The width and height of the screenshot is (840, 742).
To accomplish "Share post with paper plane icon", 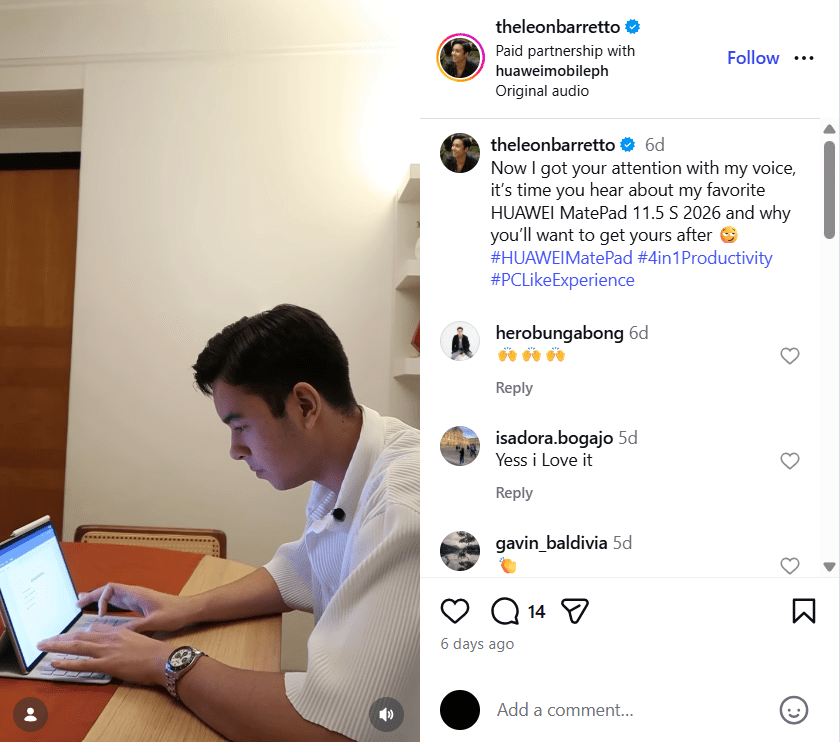I will (x=575, y=611).
